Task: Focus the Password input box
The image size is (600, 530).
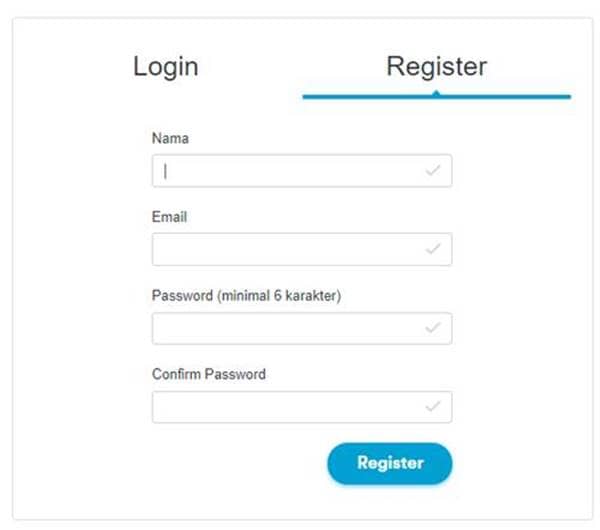Action: 290,328
